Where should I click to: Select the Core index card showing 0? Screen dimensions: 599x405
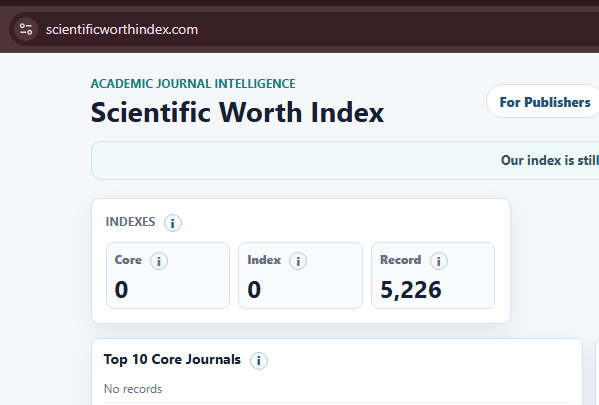point(168,275)
